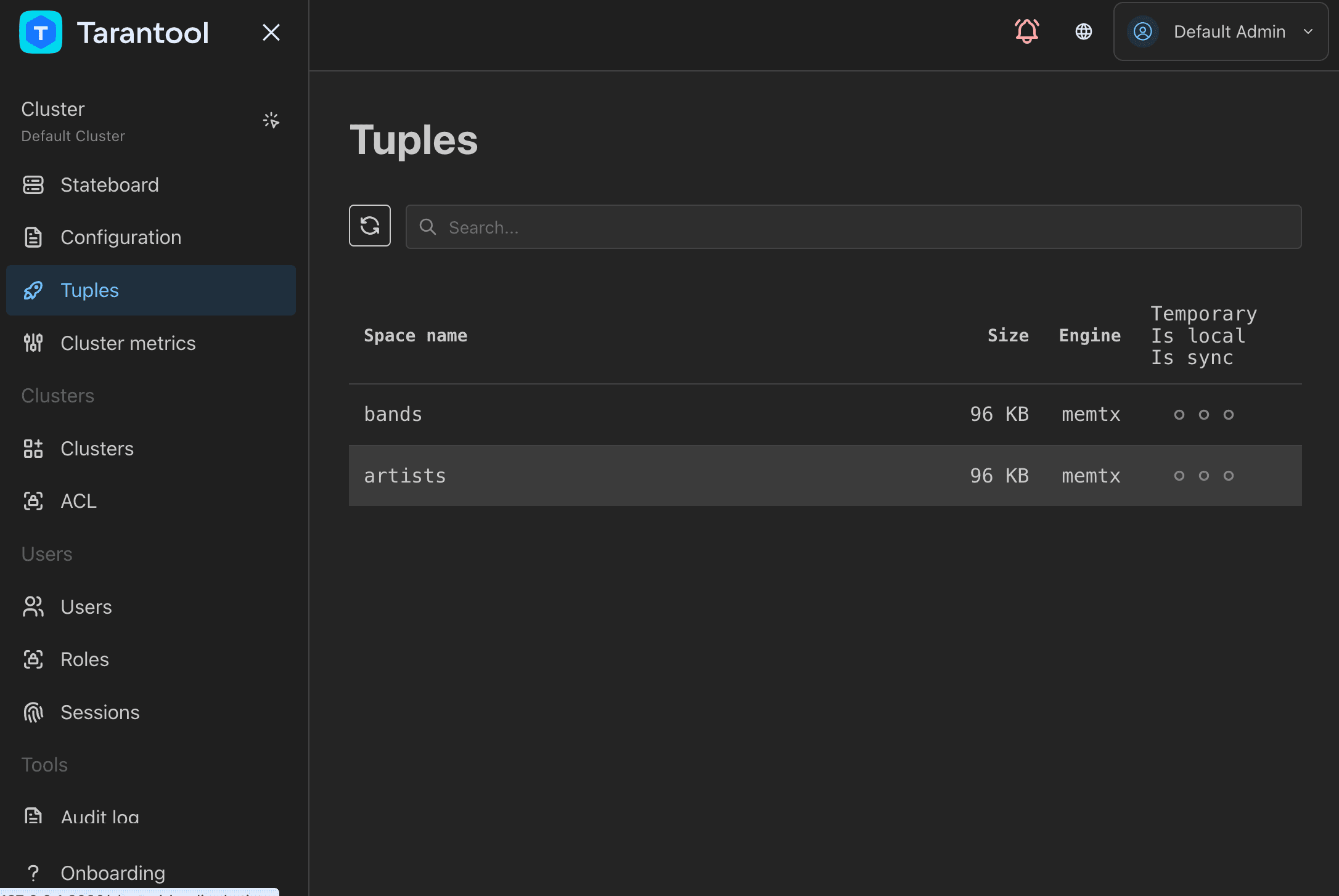The height and width of the screenshot is (896, 1339).
Task: Click the 96 KB size of bands
Action: point(999,414)
